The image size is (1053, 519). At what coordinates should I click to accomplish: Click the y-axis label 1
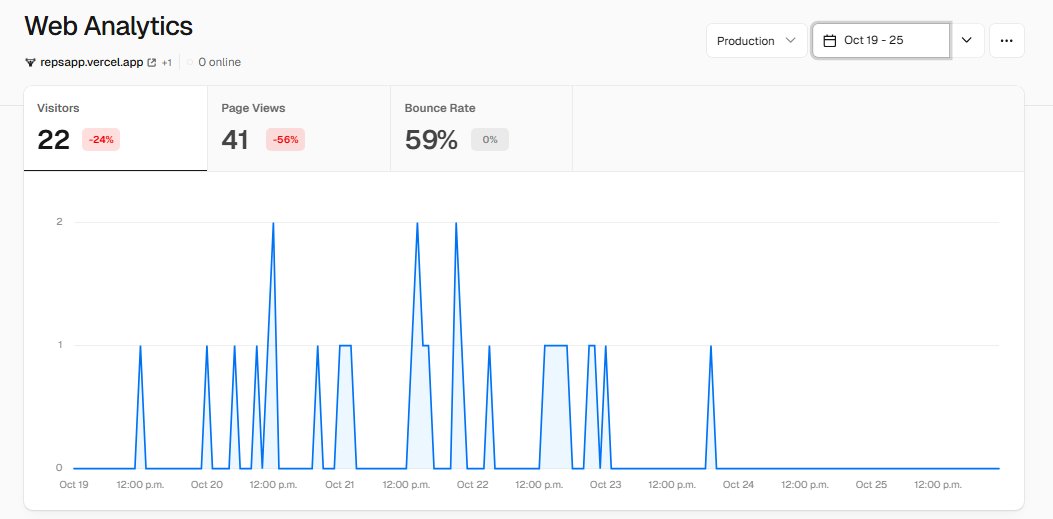(59, 345)
